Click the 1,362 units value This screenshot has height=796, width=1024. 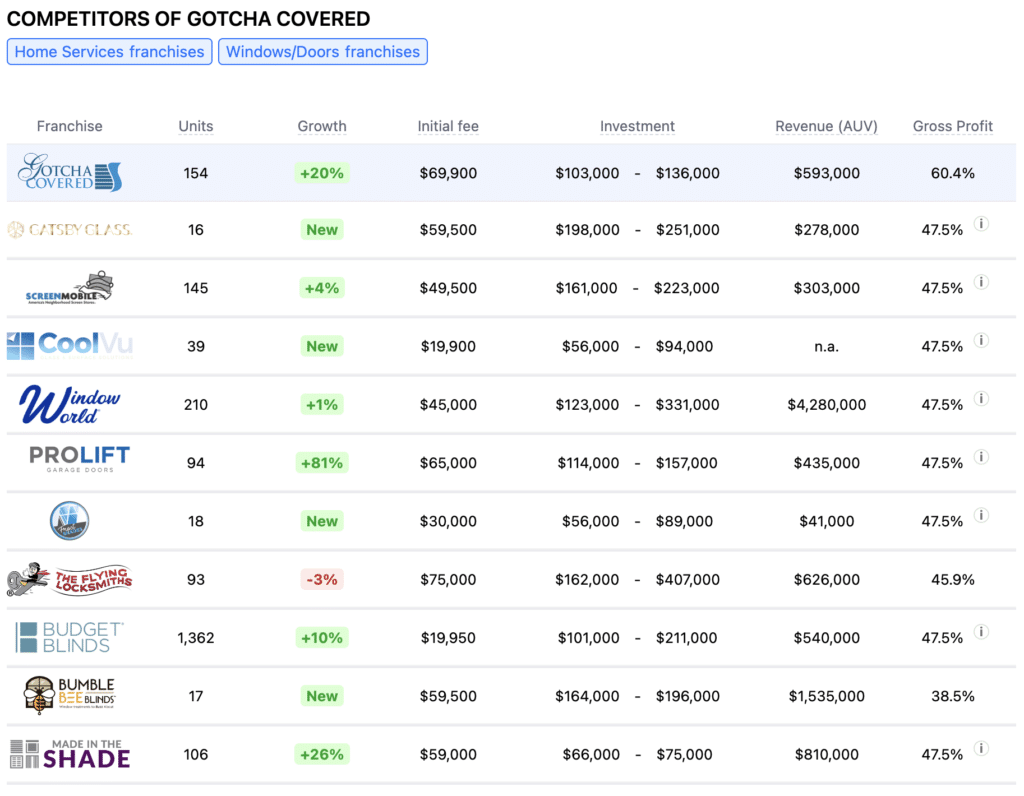196,637
